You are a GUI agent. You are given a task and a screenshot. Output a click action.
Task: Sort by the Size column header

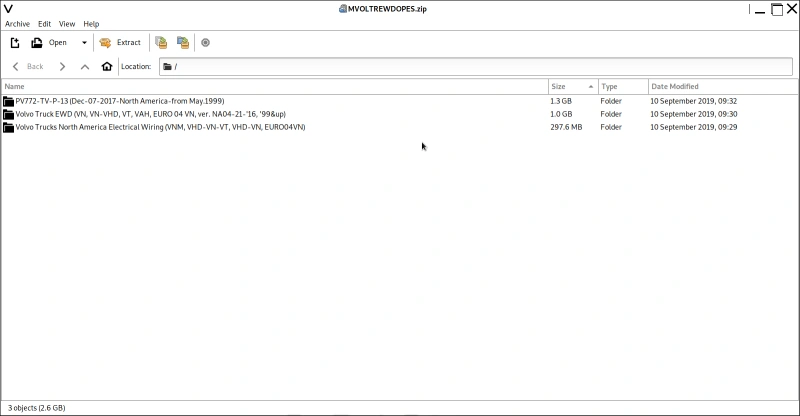click(x=573, y=87)
